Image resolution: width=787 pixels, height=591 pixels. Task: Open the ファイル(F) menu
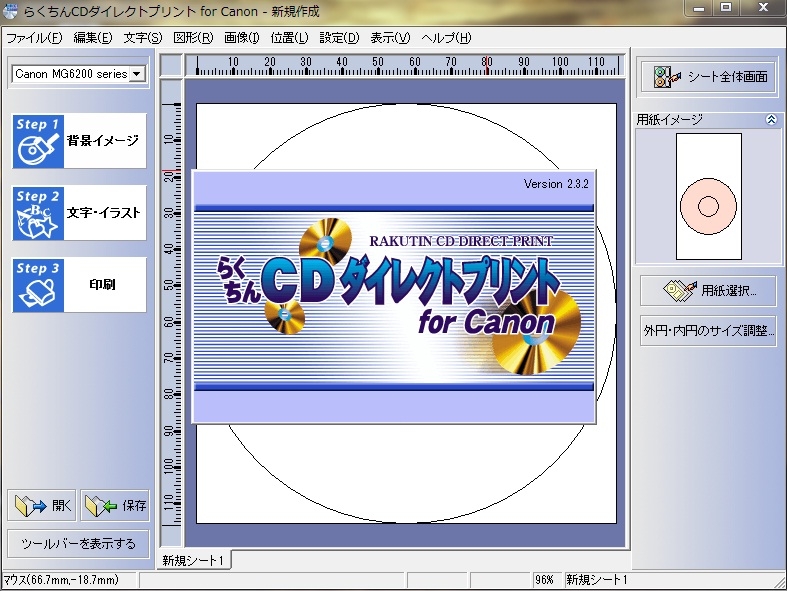click(34, 38)
